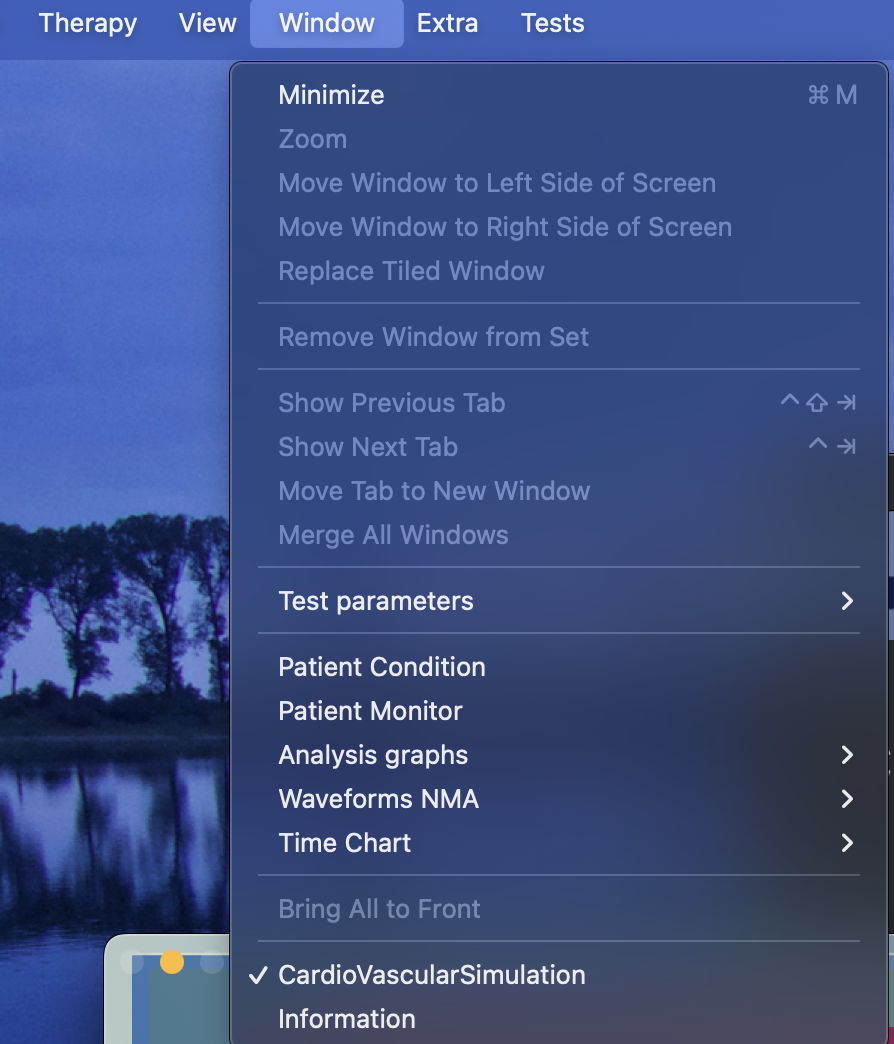Open the Extra menu
This screenshot has width=894, height=1044.
pyautogui.click(x=447, y=23)
